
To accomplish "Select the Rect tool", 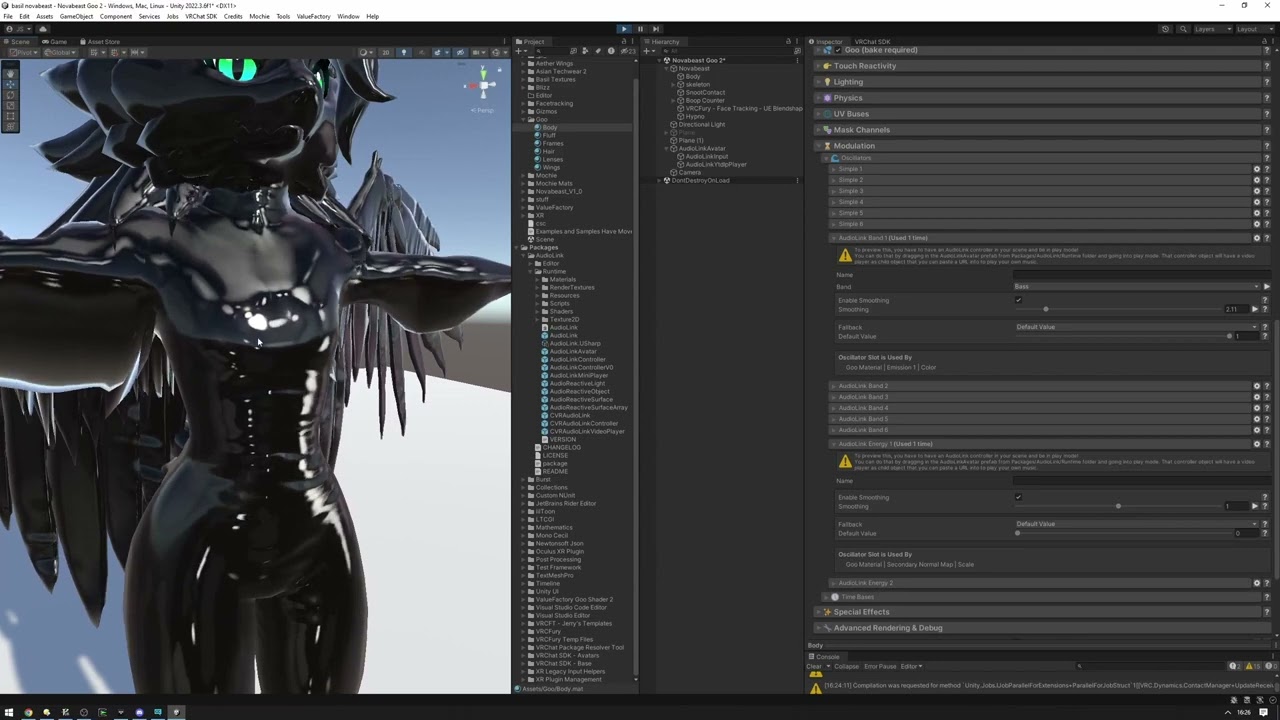I will pos(10,116).
